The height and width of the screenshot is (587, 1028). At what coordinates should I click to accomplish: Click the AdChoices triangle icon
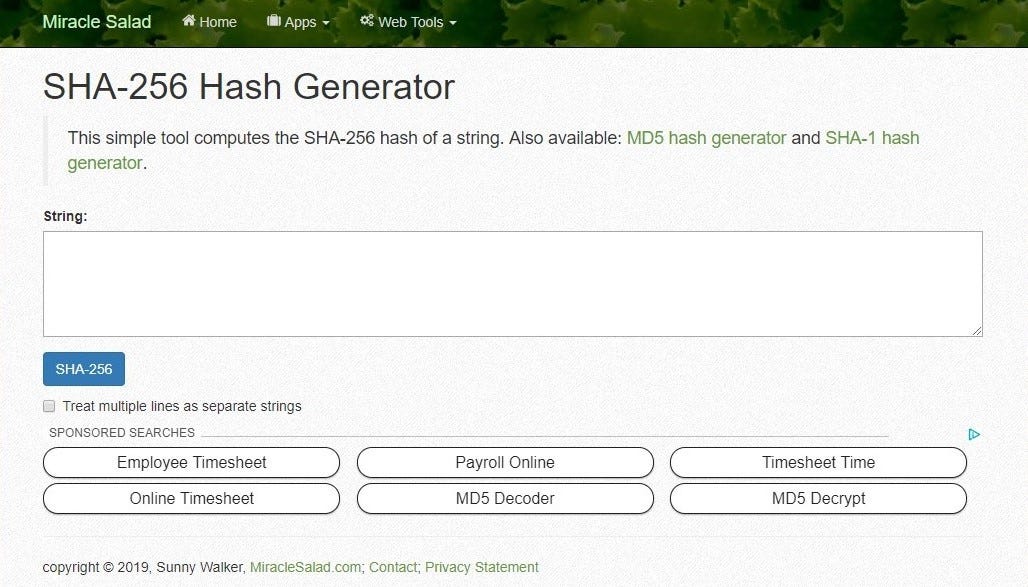pos(974,434)
